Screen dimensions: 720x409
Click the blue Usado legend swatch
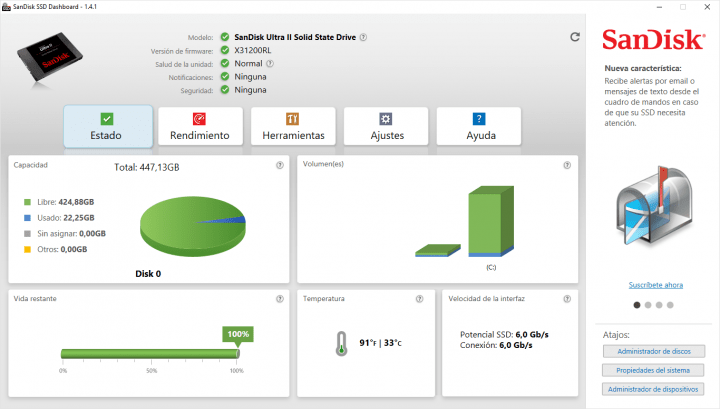point(27,218)
